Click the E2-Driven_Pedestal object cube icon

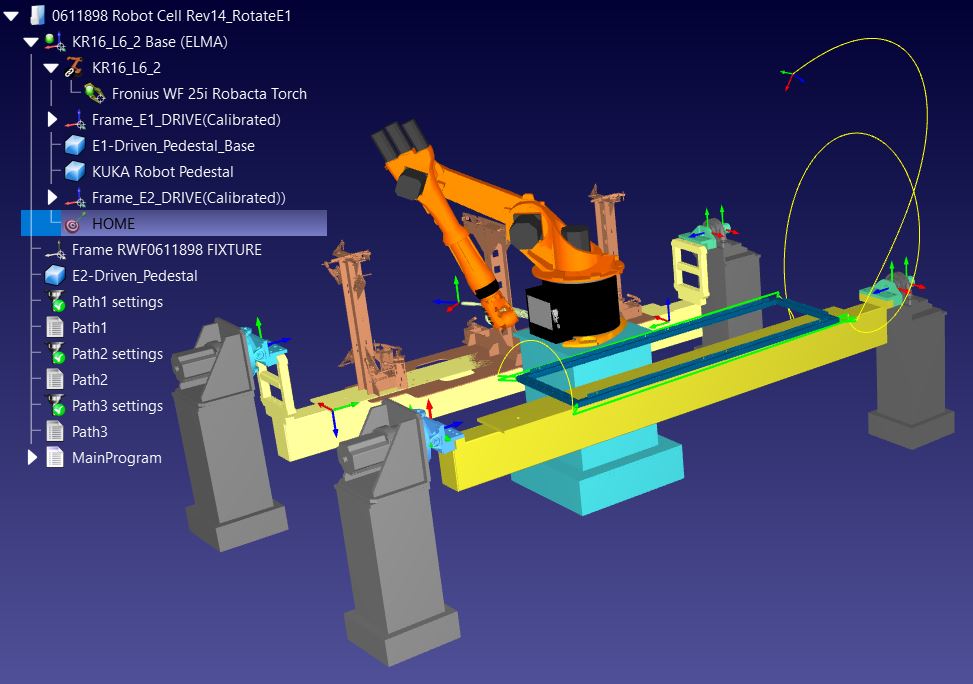point(55,276)
